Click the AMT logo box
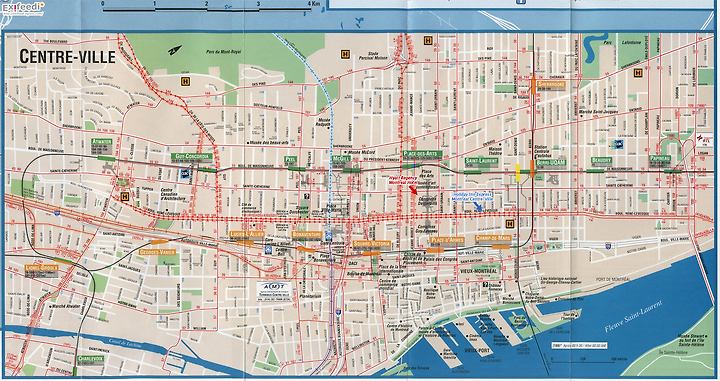Screen dimensions: 720x381 pyautogui.click(x=274, y=291)
